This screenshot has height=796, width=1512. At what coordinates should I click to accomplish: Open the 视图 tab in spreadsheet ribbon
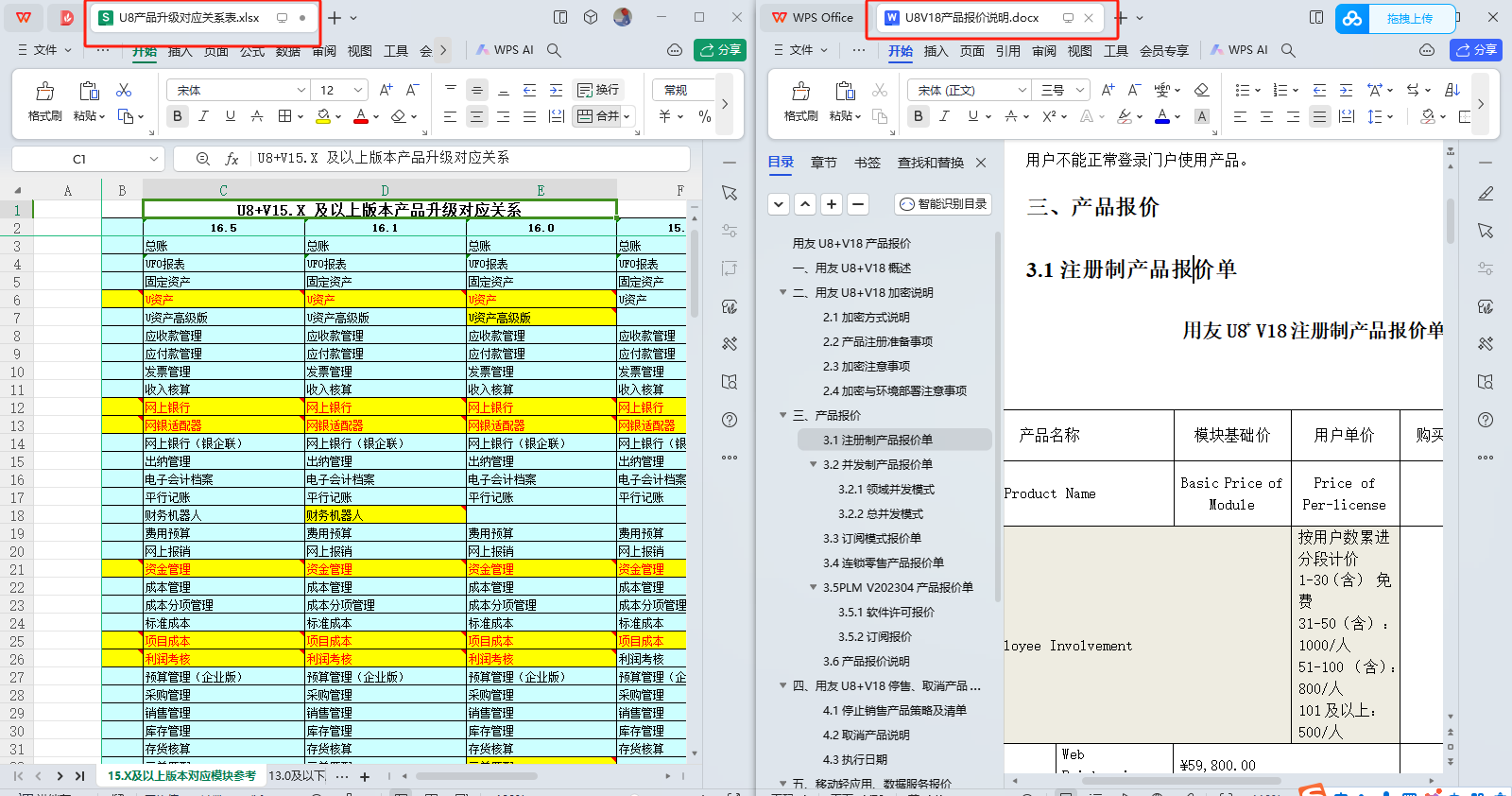click(359, 51)
